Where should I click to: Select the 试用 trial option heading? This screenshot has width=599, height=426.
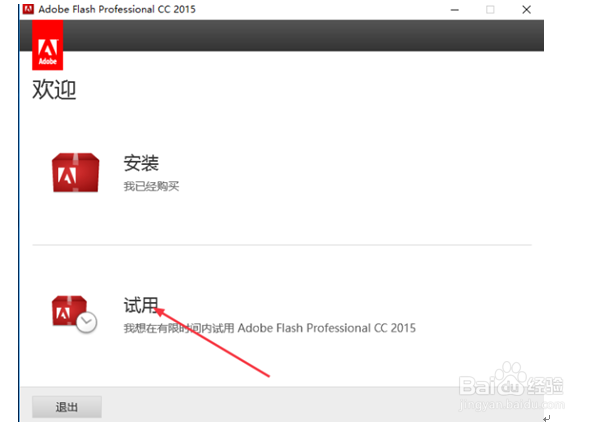141,305
